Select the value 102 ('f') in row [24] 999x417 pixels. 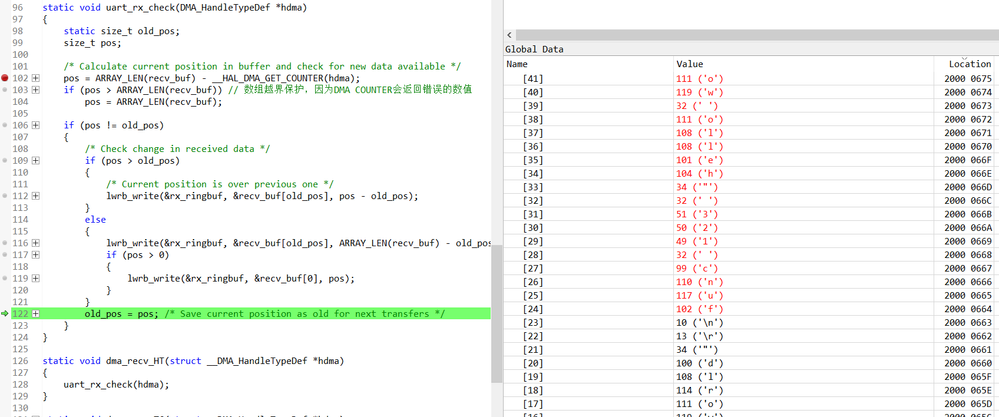coord(700,309)
